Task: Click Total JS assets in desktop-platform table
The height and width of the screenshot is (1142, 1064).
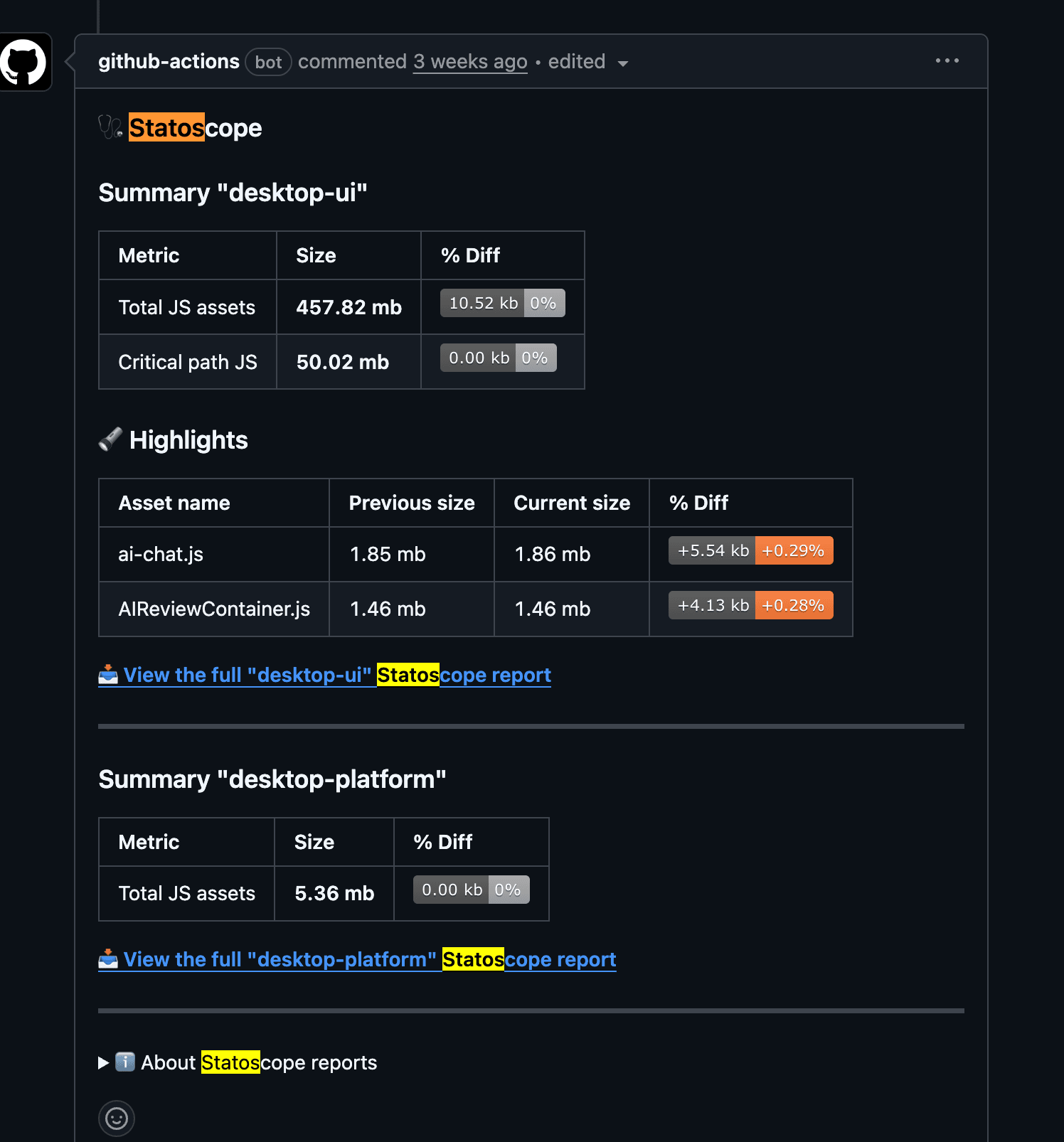Action: coord(187,893)
